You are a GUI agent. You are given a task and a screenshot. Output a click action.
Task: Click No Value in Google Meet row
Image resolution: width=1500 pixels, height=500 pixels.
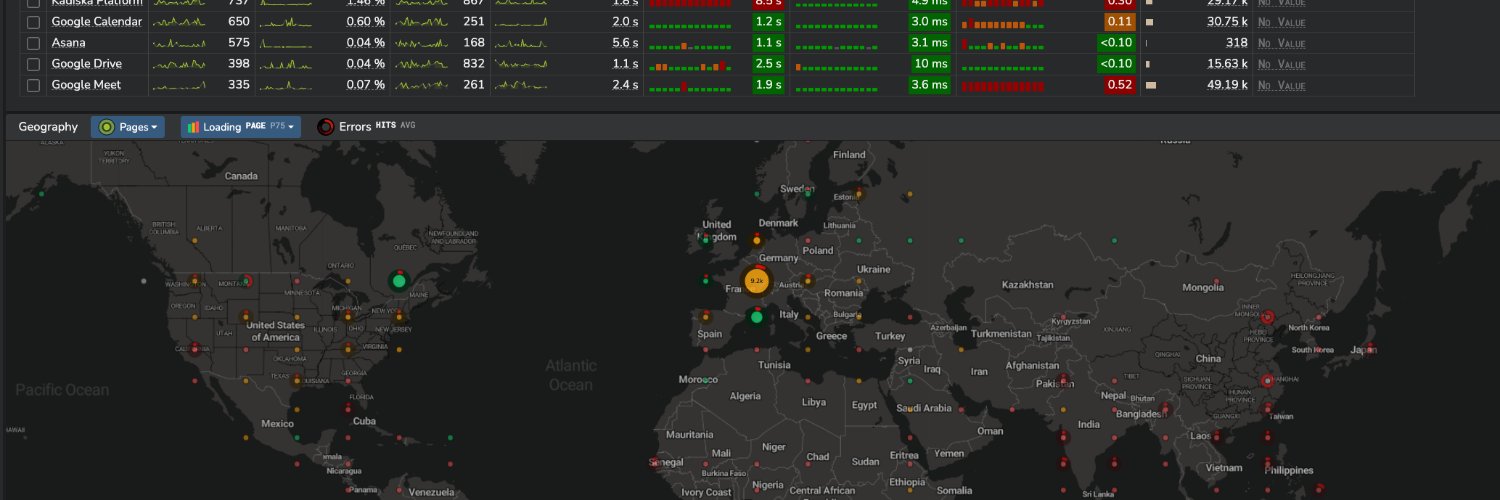pyautogui.click(x=1282, y=85)
